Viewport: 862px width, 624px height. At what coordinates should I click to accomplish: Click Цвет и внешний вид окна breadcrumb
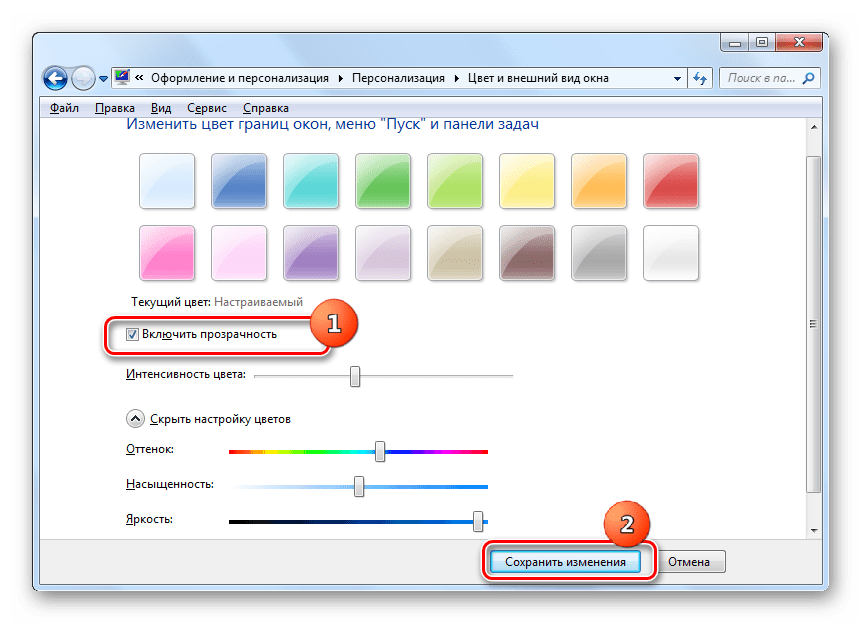tap(538, 78)
